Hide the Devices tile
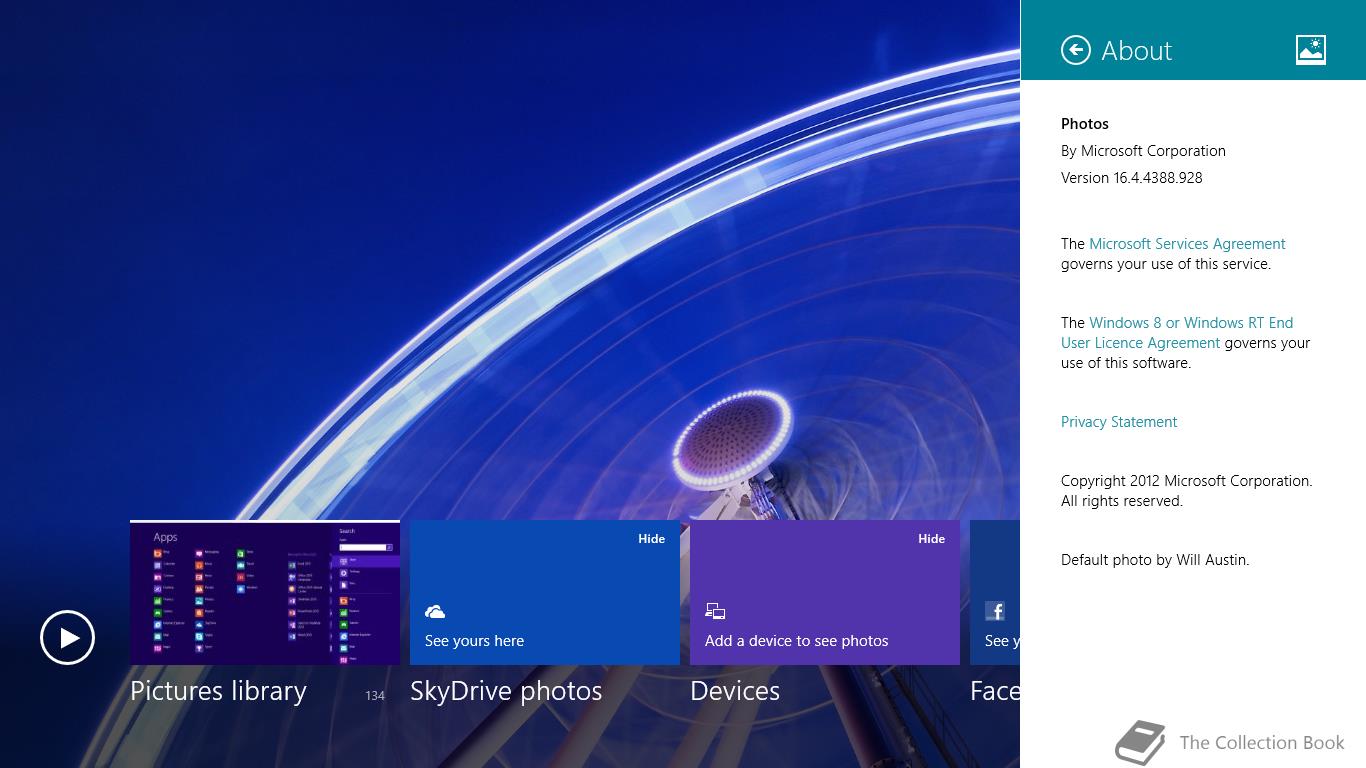Screen dimensions: 1366x768 pos(931,538)
